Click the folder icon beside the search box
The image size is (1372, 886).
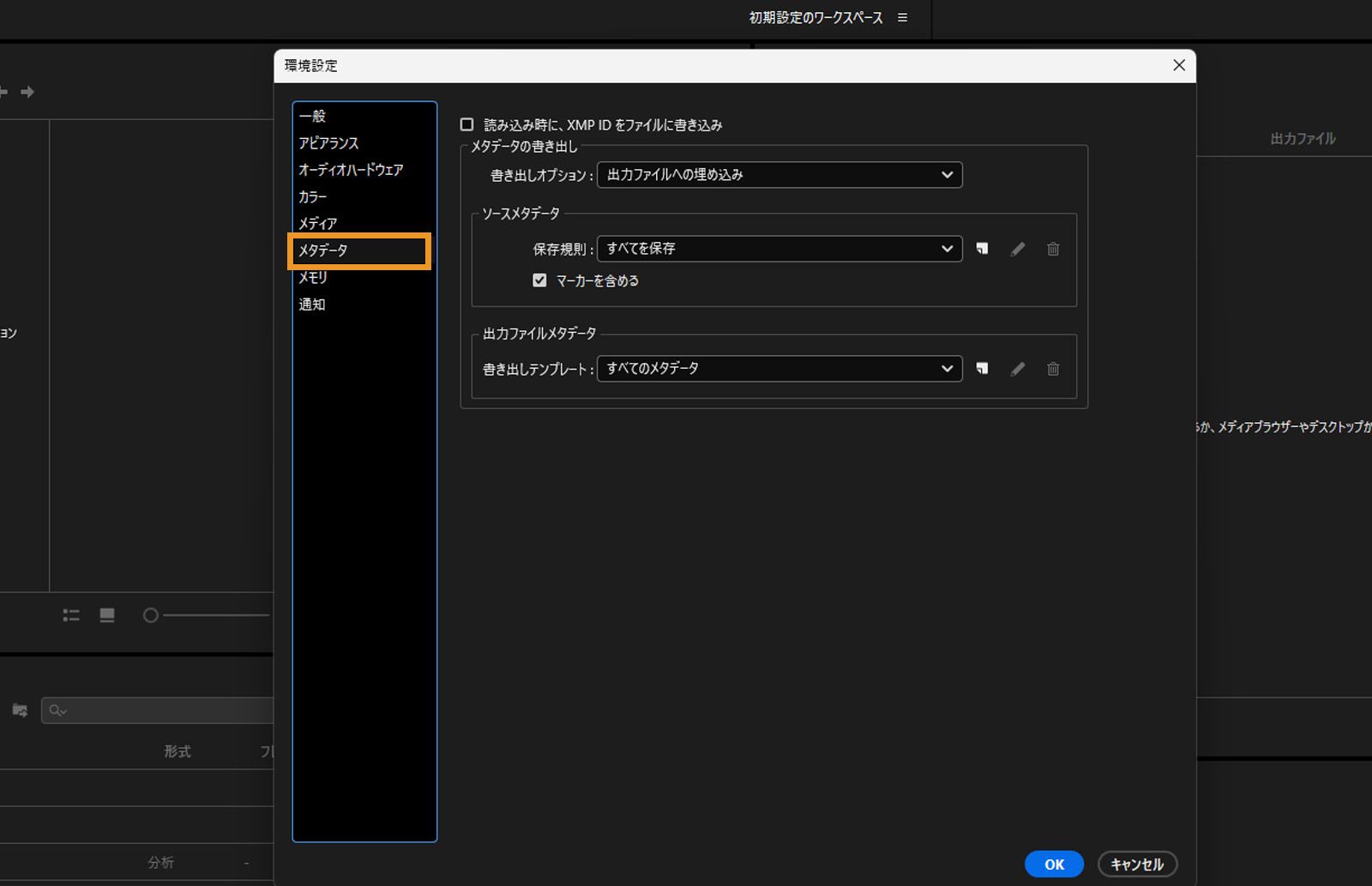20,710
